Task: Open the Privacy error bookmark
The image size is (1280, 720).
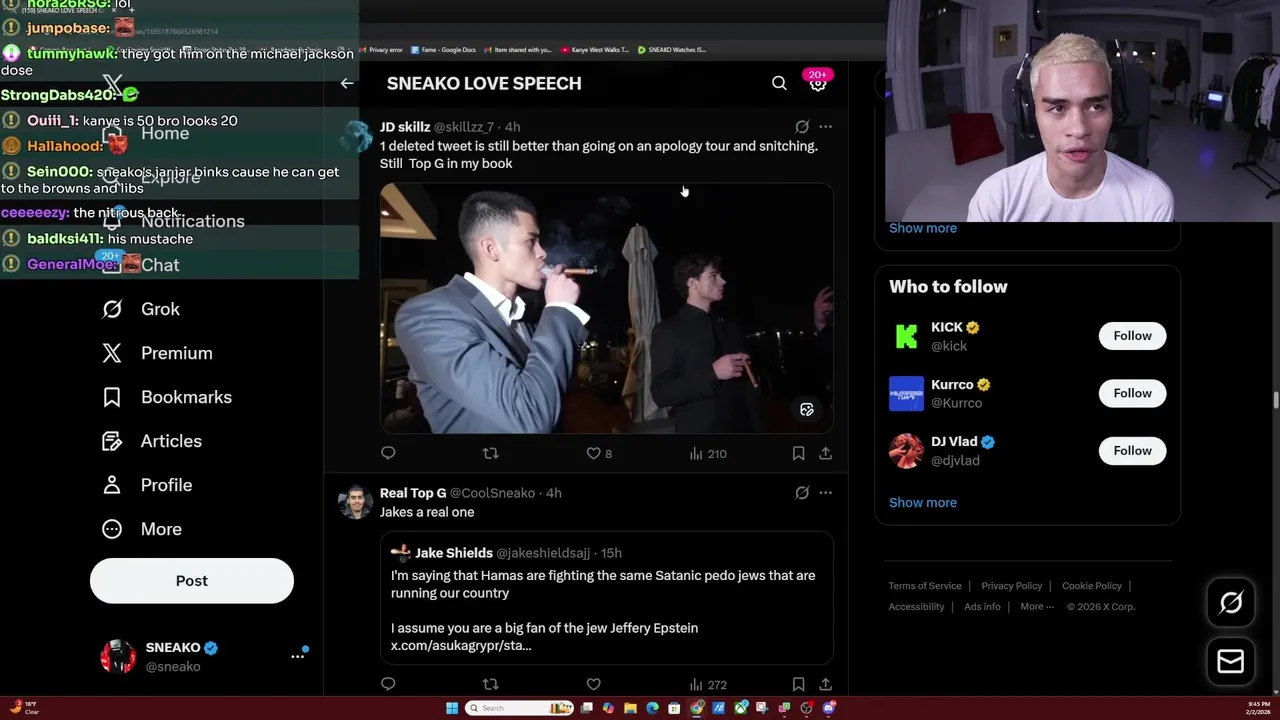Action: pyautogui.click(x=381, y=49)
